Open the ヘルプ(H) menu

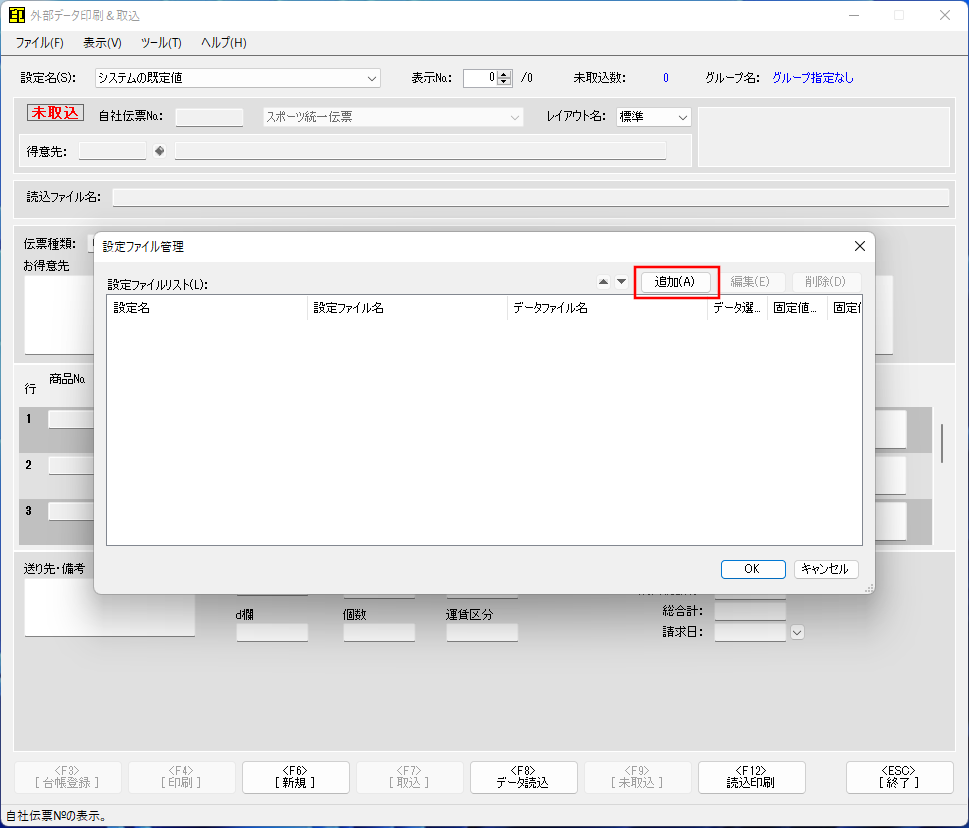pos(224,43)
